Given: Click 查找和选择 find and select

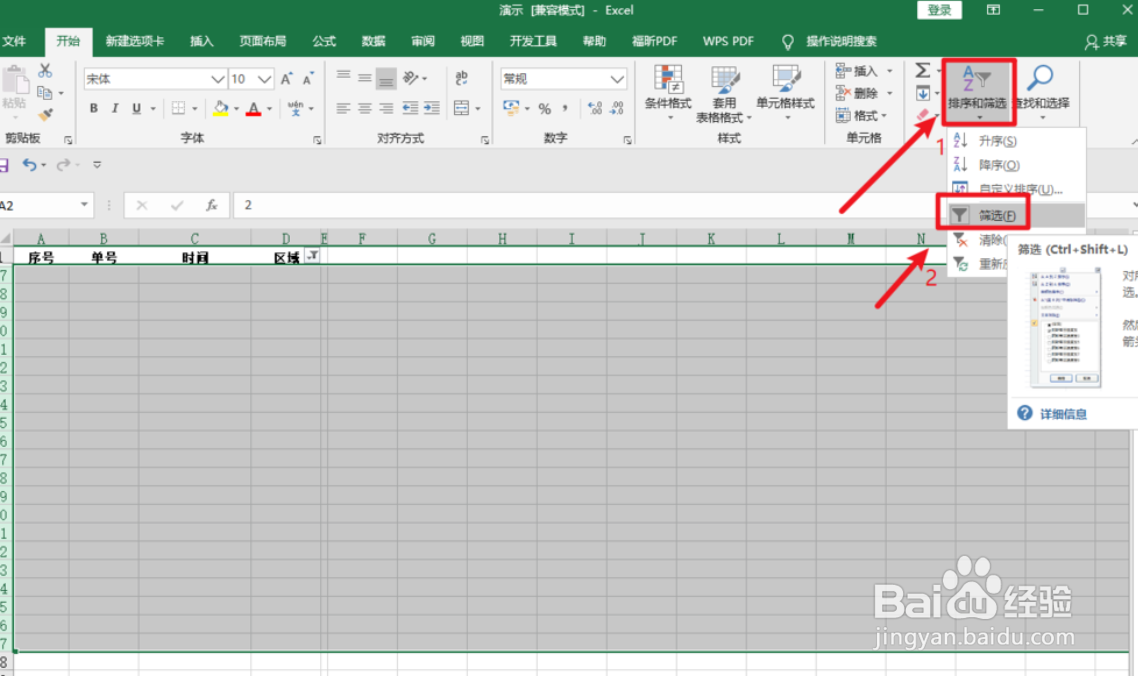Looking at the screenshot, I should click(1042, 92).
